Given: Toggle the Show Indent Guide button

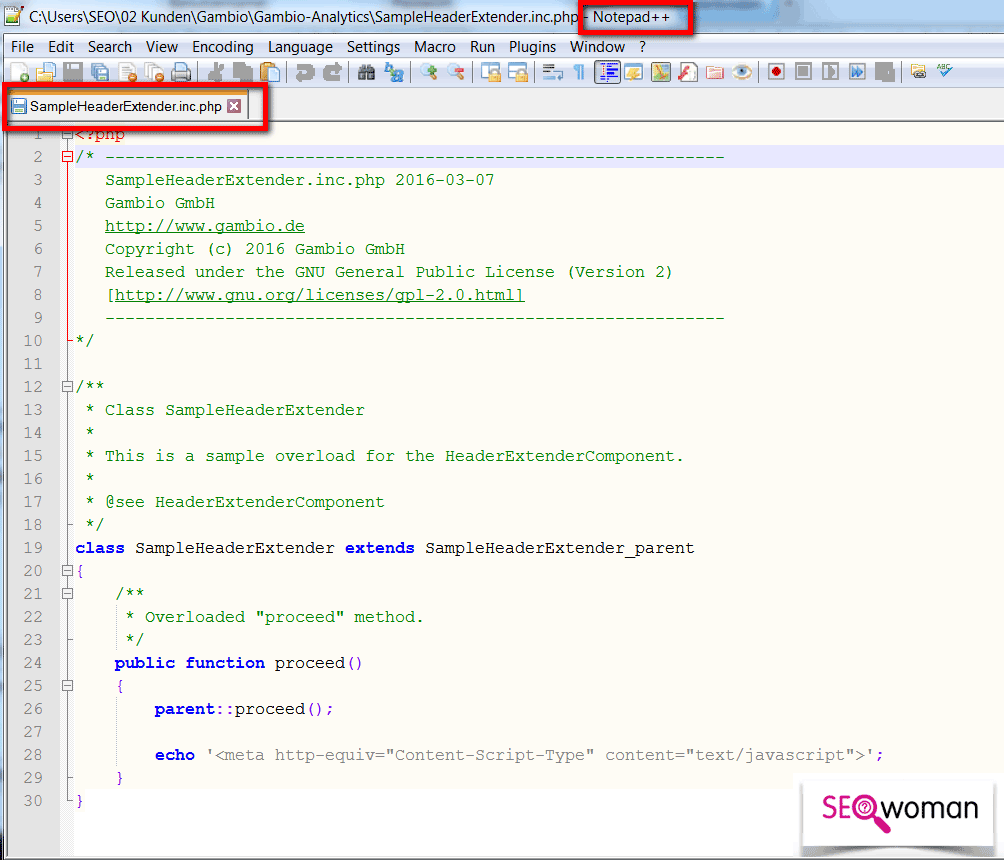Looking at the screenshot, I should 606,72.
